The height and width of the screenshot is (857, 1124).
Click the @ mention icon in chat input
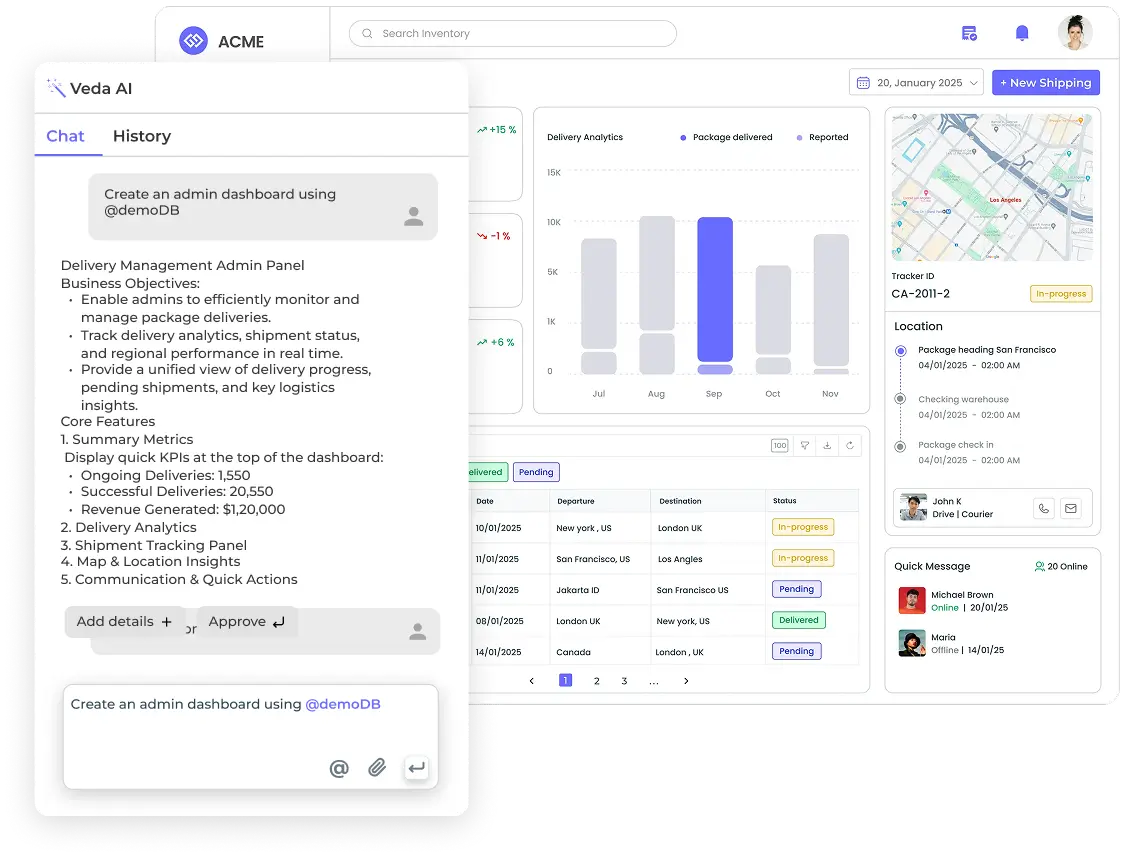click(339, 768)
